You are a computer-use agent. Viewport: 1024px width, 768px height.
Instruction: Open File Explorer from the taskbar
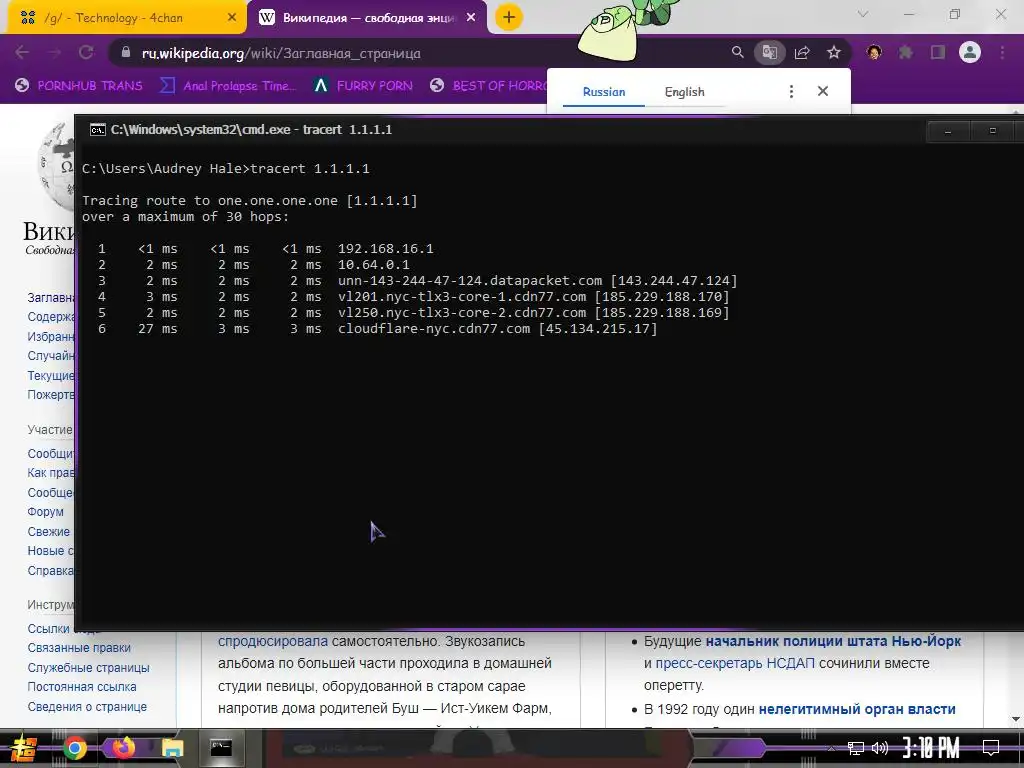(172, 748)
